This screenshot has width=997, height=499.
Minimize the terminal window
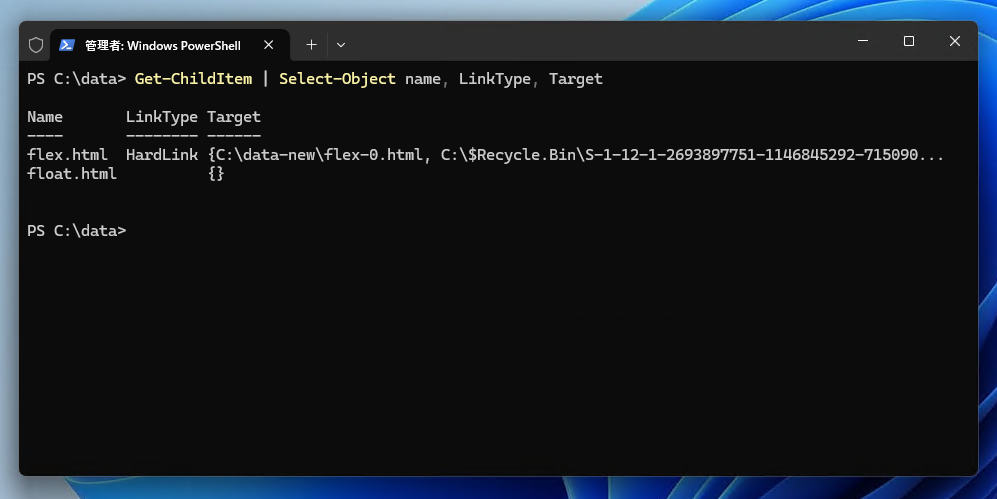(863, 41)
